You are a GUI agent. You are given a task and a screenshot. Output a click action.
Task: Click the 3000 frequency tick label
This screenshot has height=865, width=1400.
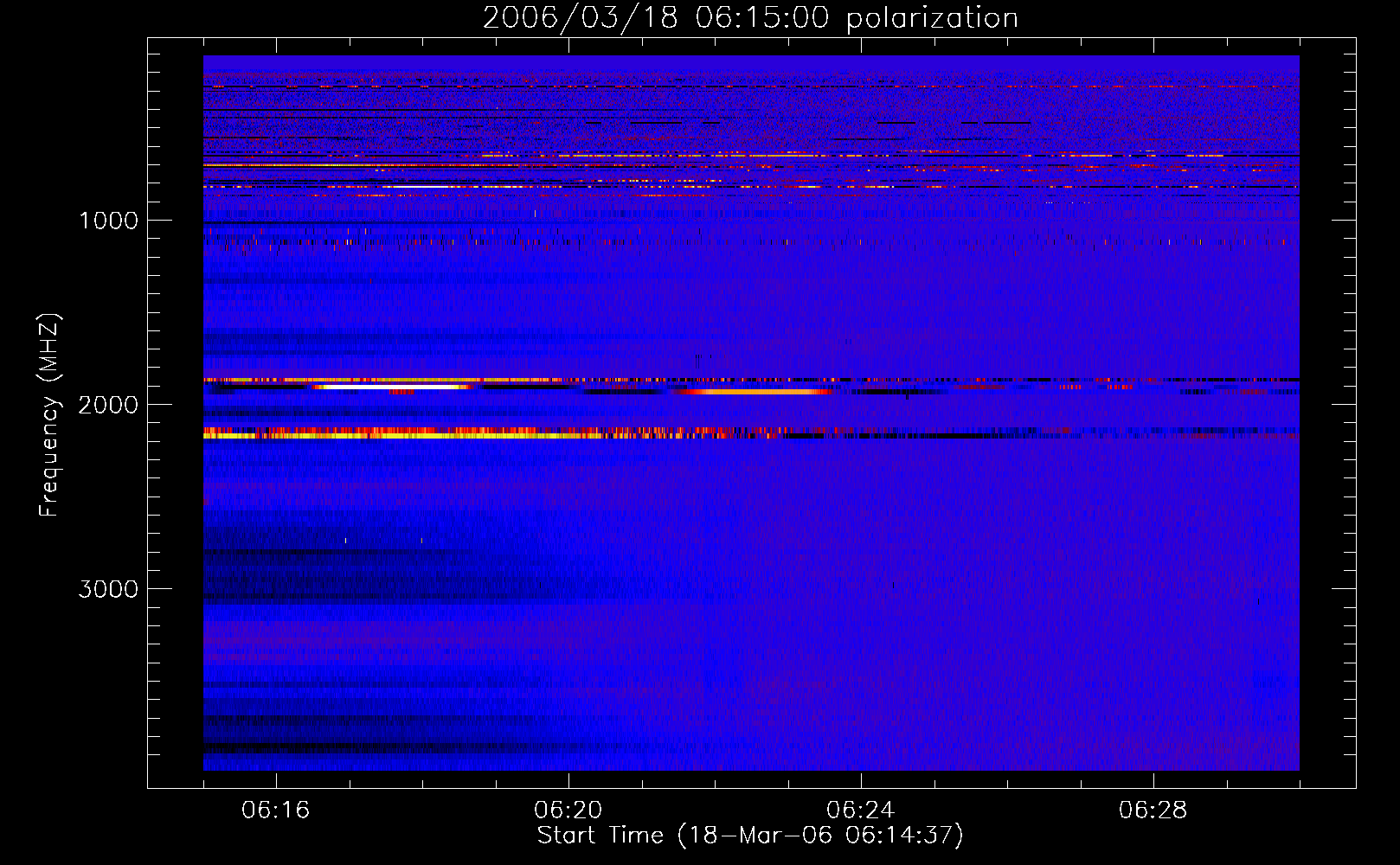point(108,589)
